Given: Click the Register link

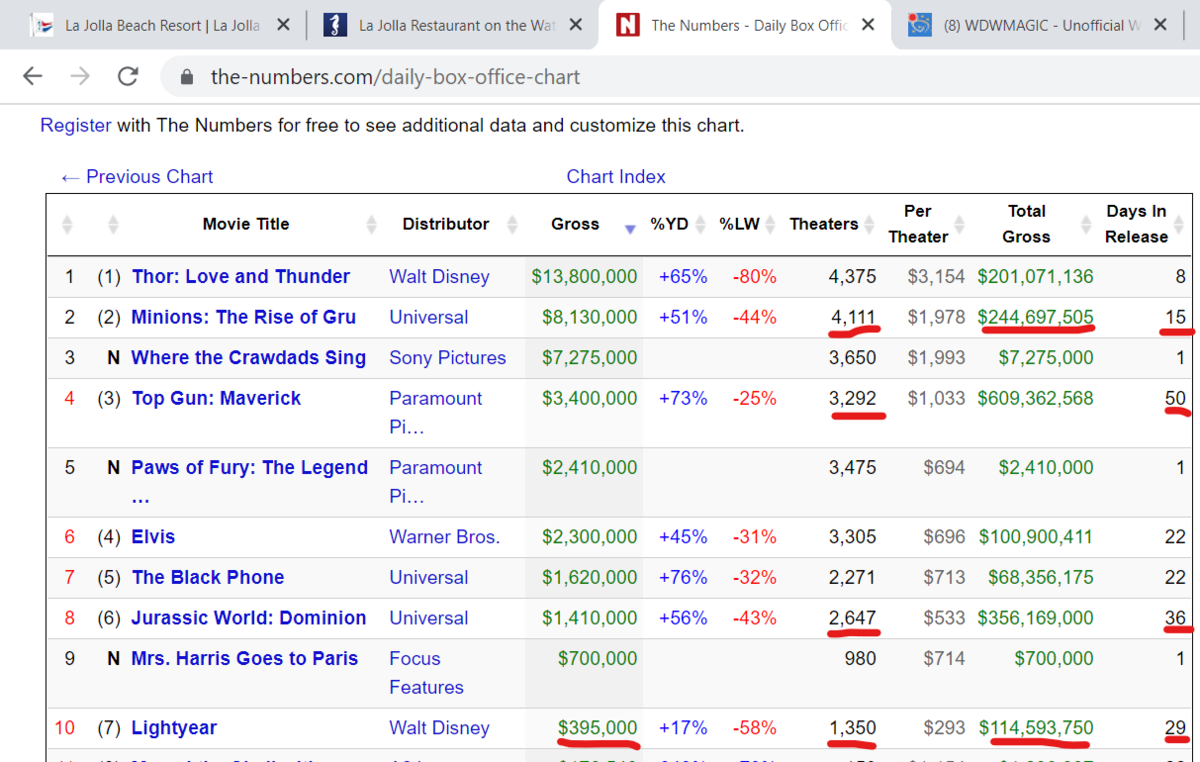Looking at the screenshot, I should (76, 125).
